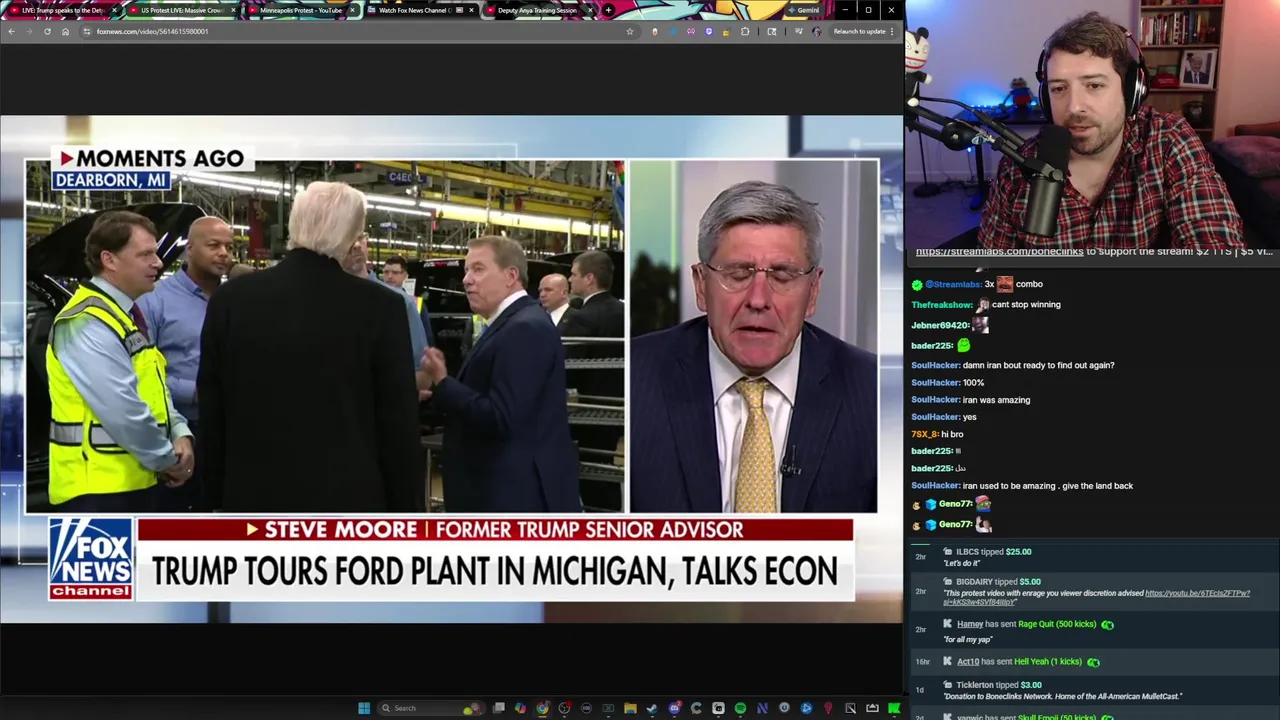The width and height of the screenshot is (1280, 720).
Task: Open Microsoft Copilot from the taskbar
Action: coord(520,708)
